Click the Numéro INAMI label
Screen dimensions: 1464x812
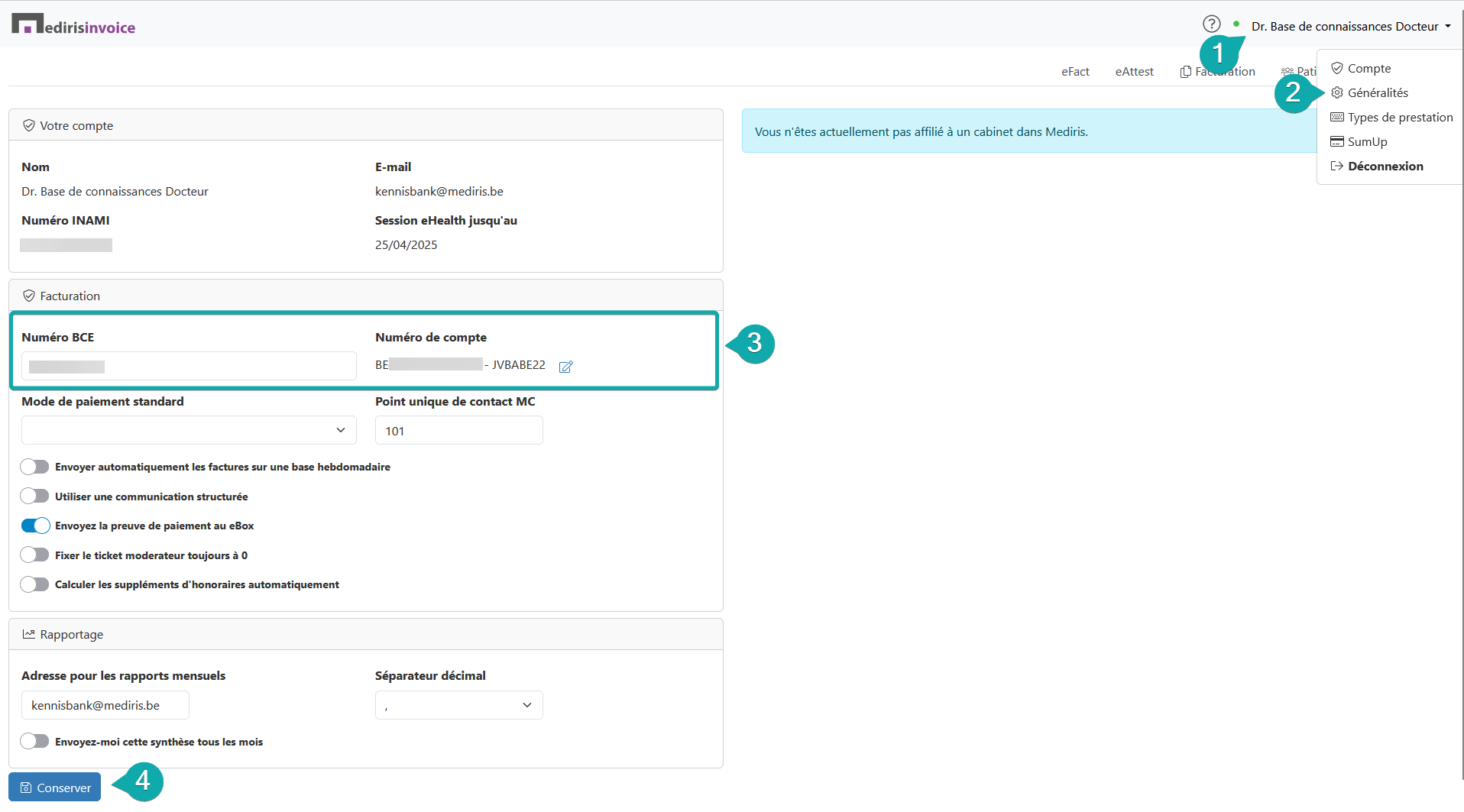[66, 220]
